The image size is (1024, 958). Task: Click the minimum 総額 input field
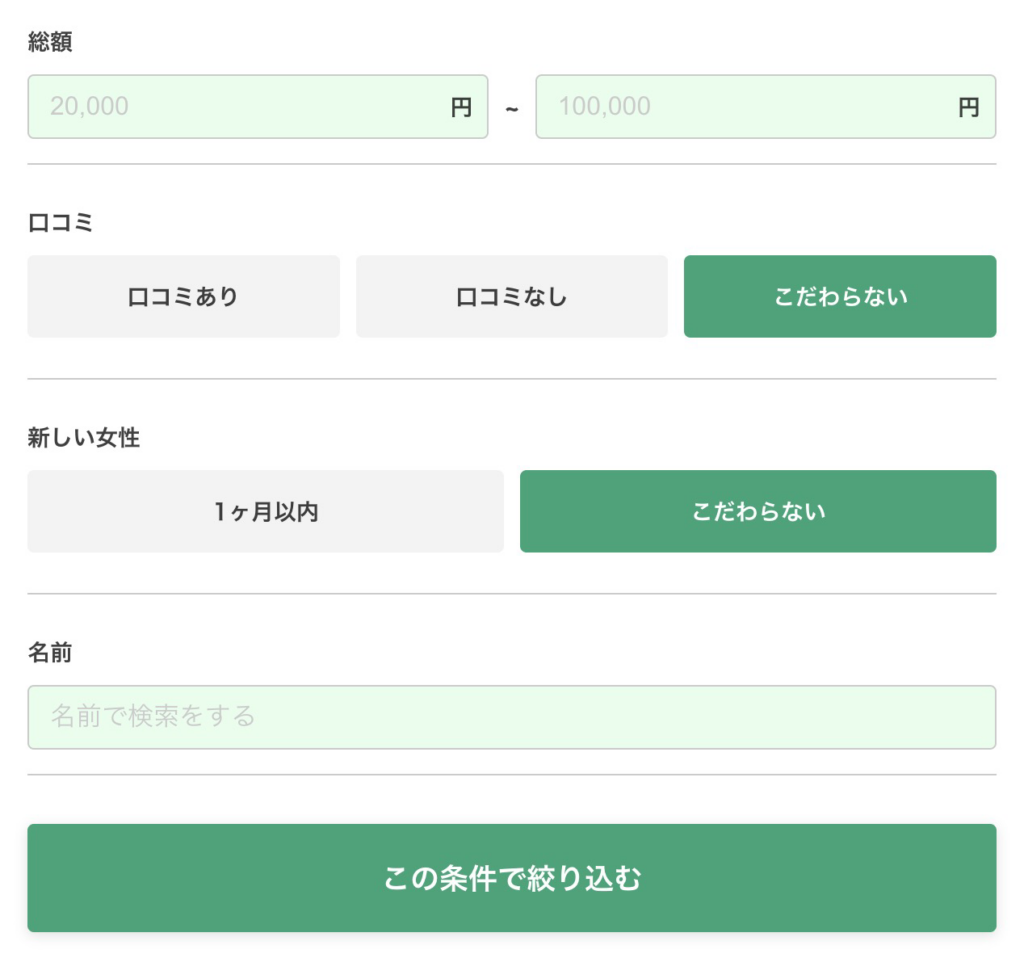tap(240, 106)
